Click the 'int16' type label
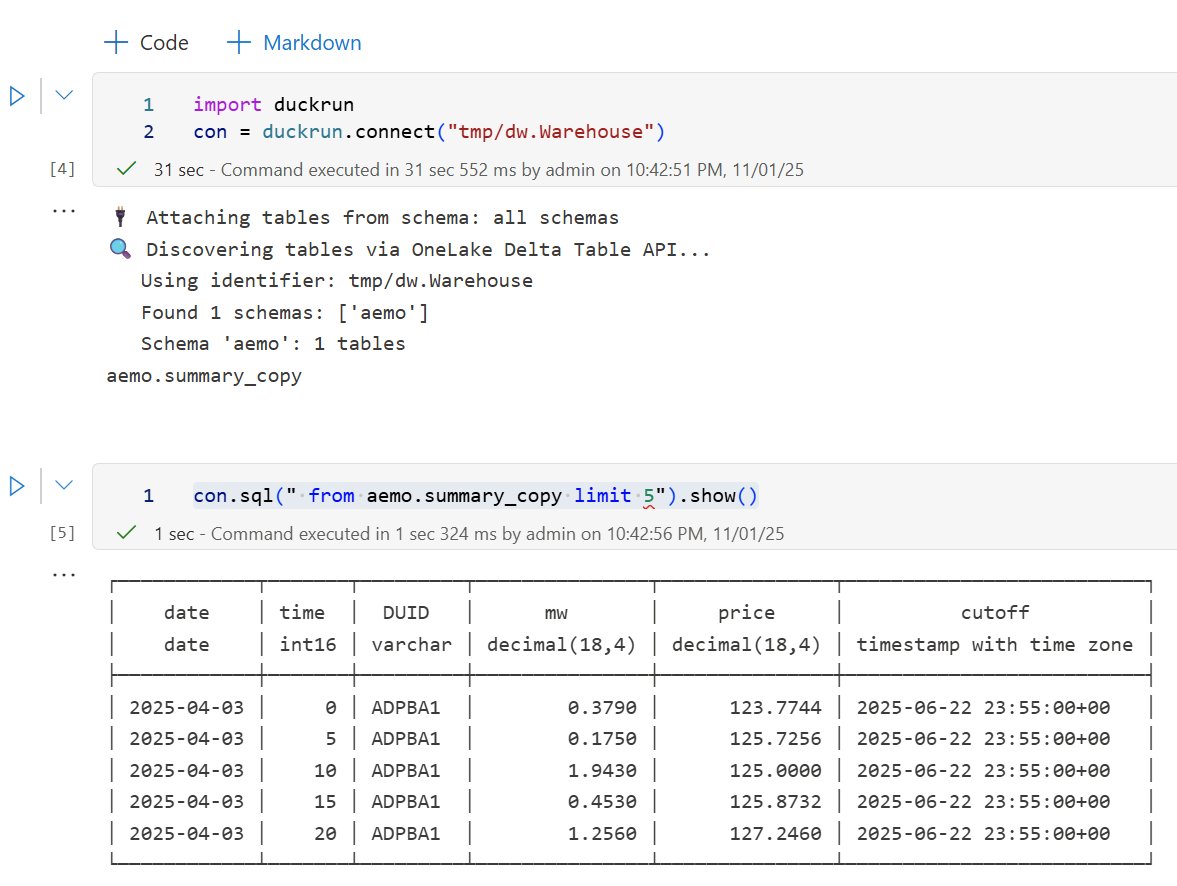 [308, 644]
